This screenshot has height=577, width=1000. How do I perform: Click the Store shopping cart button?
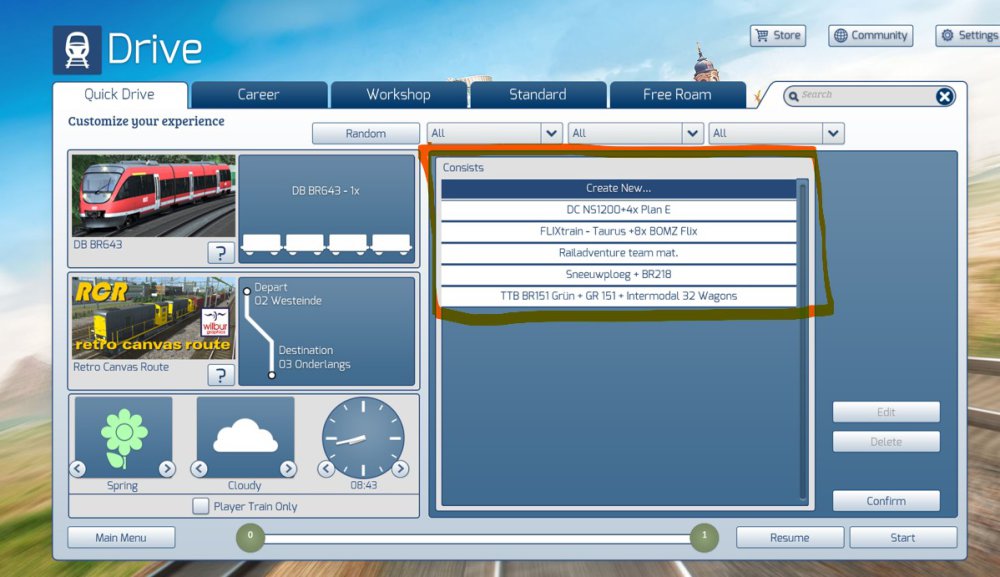click(x=777, y=36)
